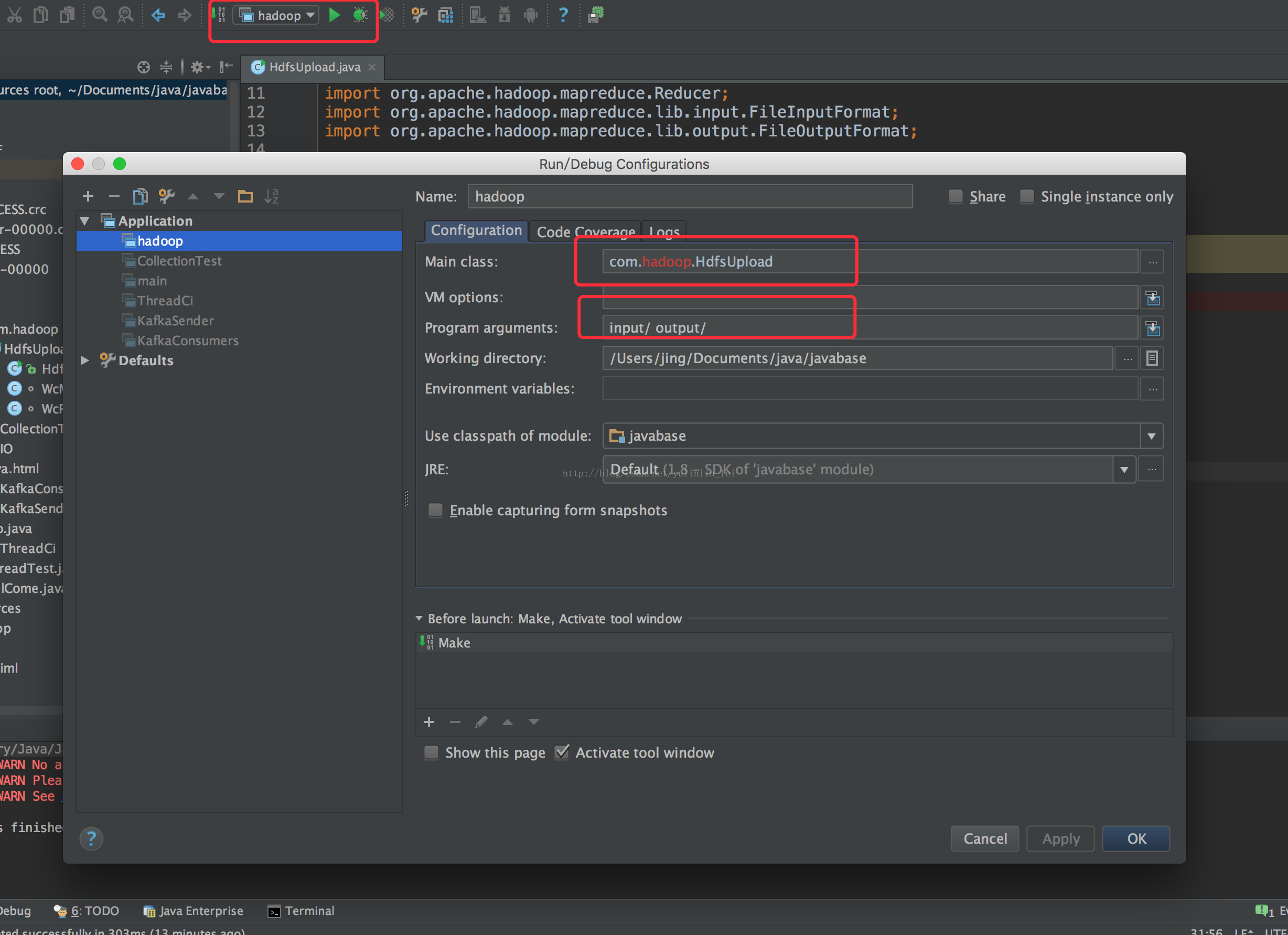Switch to the Code Coverage tab
The image size is (1288, 935).
(x=585, y=232)
